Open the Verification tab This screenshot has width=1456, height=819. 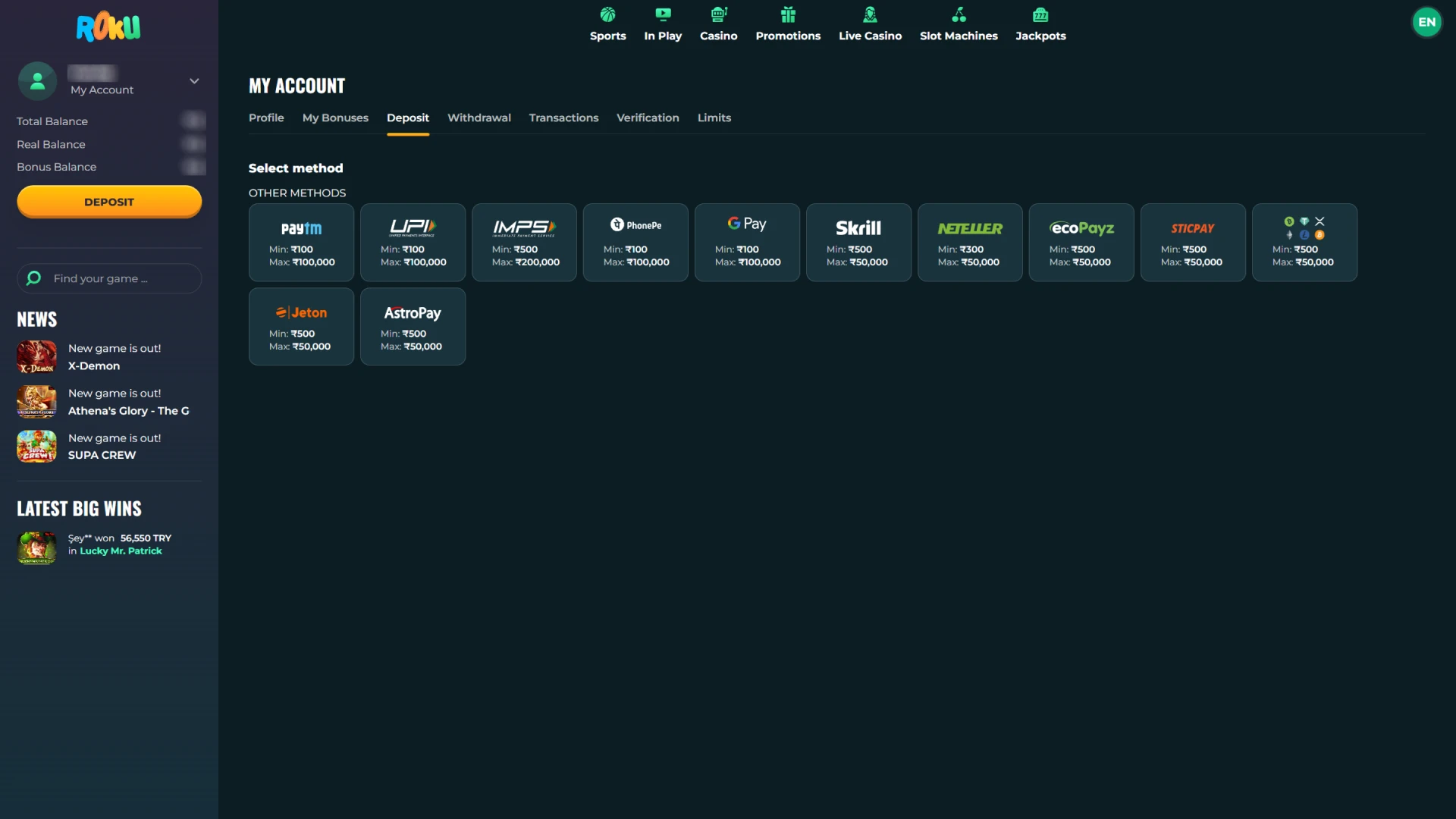point(648,118)
